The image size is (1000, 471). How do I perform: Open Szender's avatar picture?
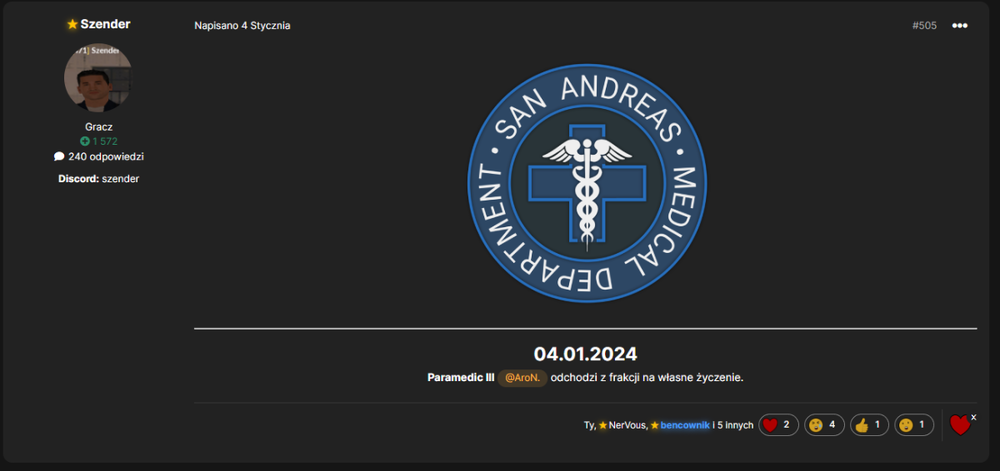coord(98,77)
